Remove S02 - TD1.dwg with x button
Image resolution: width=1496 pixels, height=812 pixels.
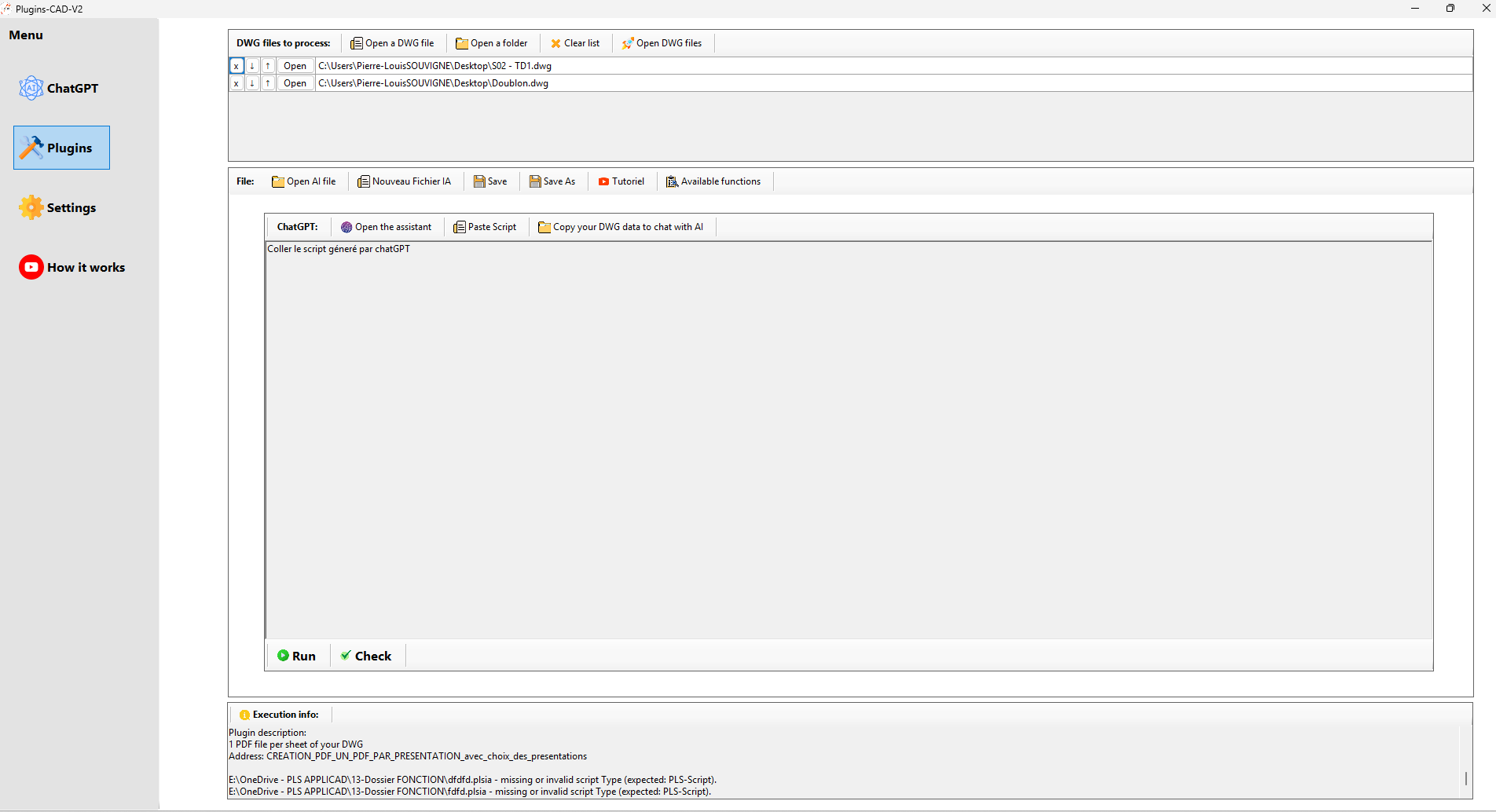[236, 66]
